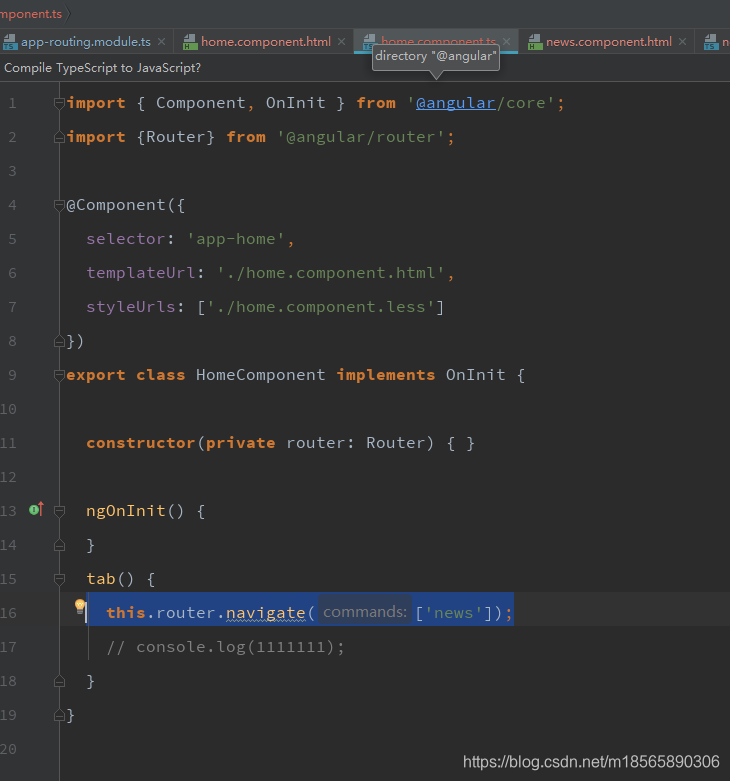Click the Compile TypeScript to JavaScript prompt
This screenshot has height=781, width=730.
(x=103, y=68)
